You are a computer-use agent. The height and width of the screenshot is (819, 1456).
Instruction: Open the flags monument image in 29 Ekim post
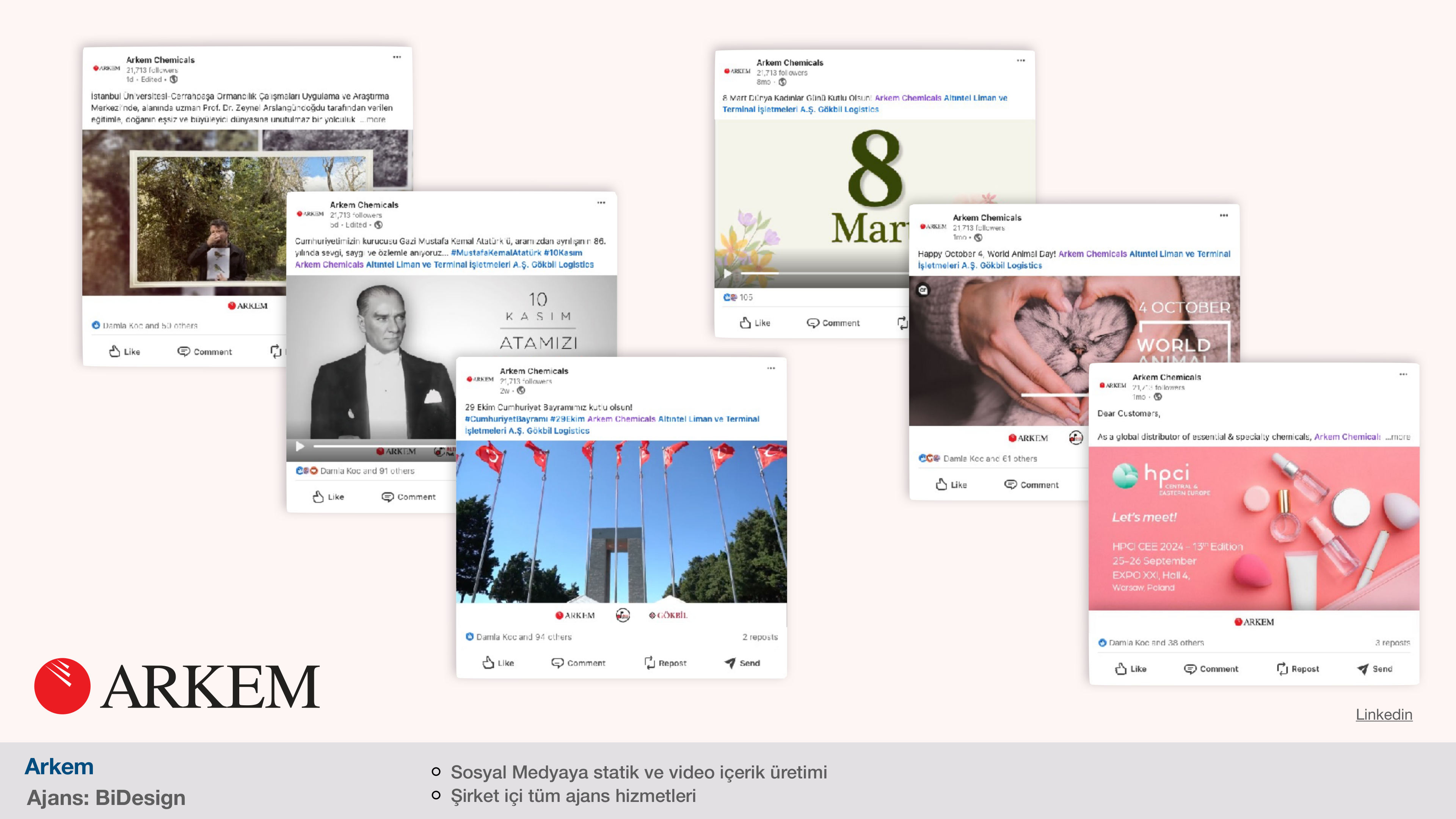click(621, 522)
